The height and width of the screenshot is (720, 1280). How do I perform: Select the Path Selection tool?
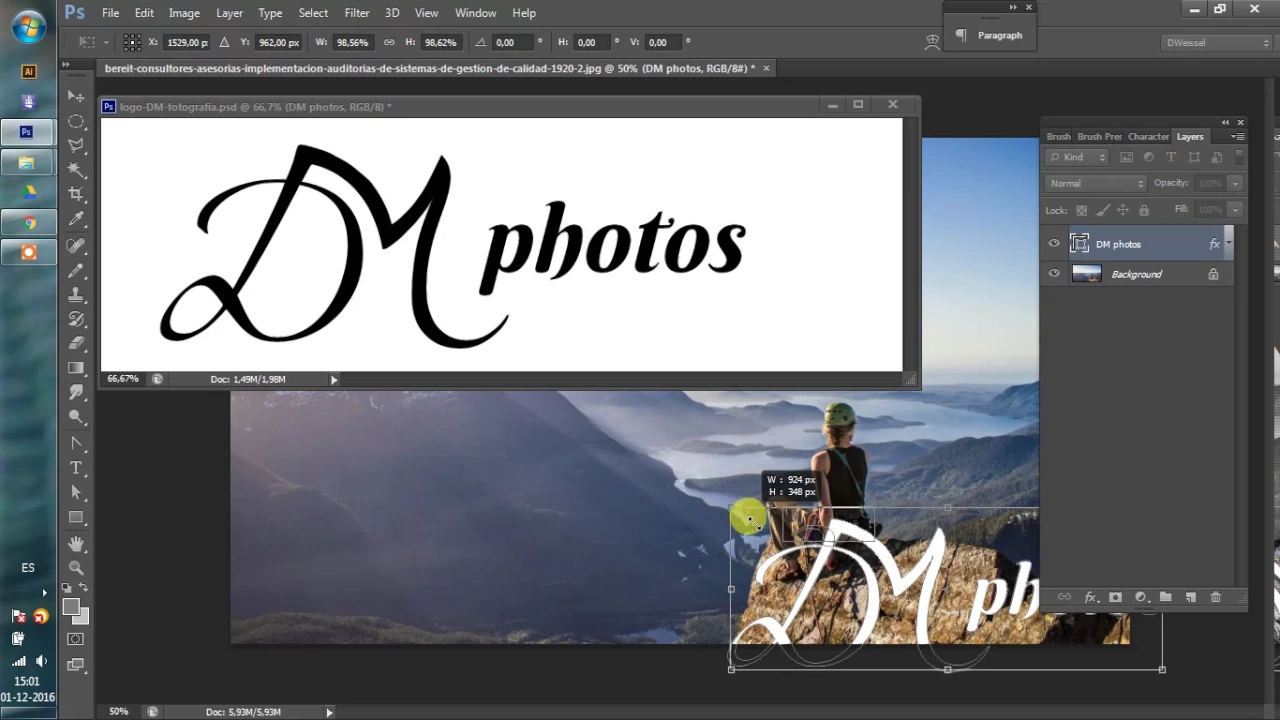[76, 492]
